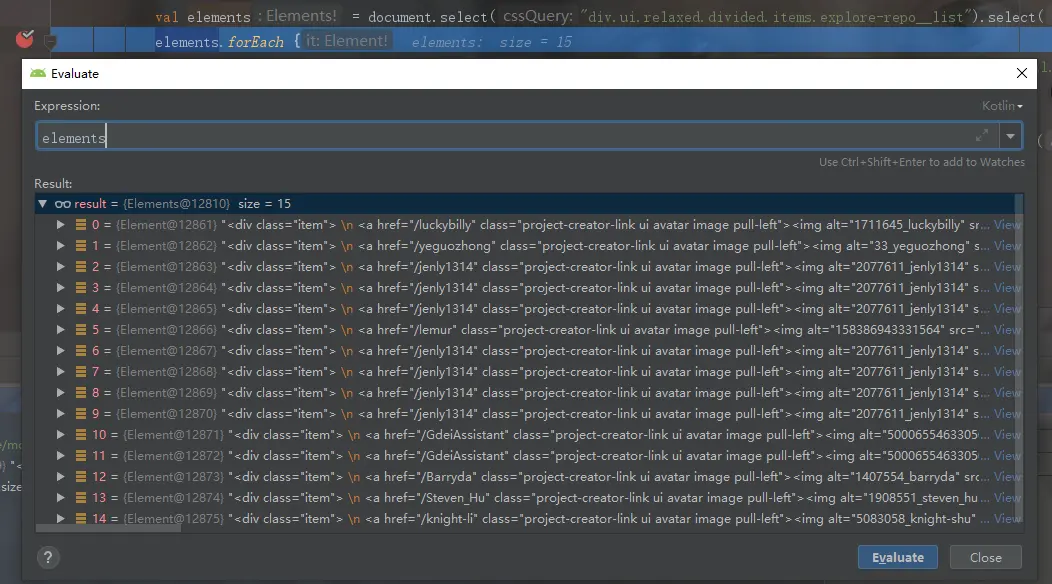Click the Android icon in dialog title

[x=38, y=73]
